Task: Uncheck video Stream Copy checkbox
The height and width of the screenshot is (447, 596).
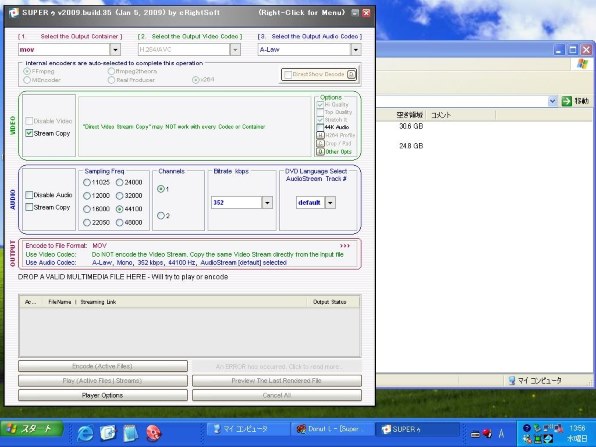Action: (29, 133)
